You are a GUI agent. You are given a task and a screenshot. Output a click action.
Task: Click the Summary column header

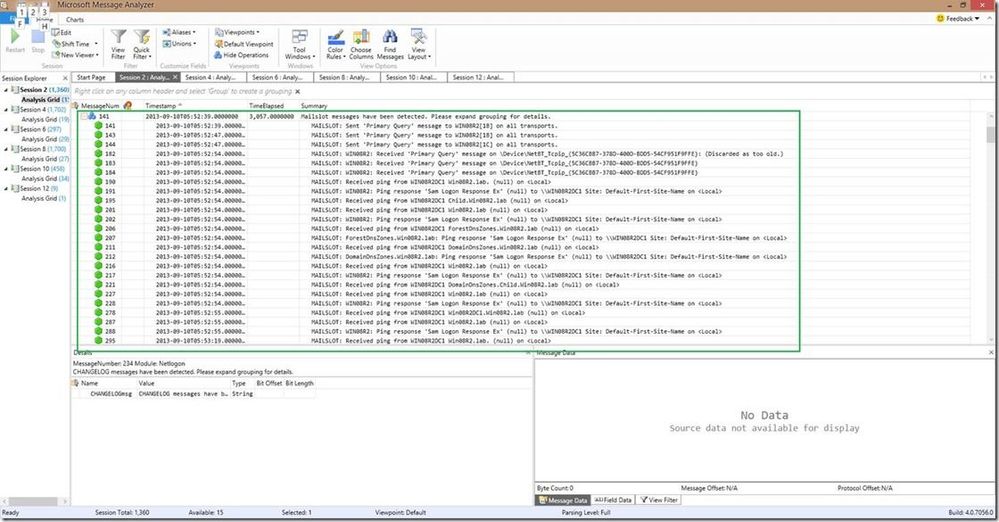coord(313,106)
